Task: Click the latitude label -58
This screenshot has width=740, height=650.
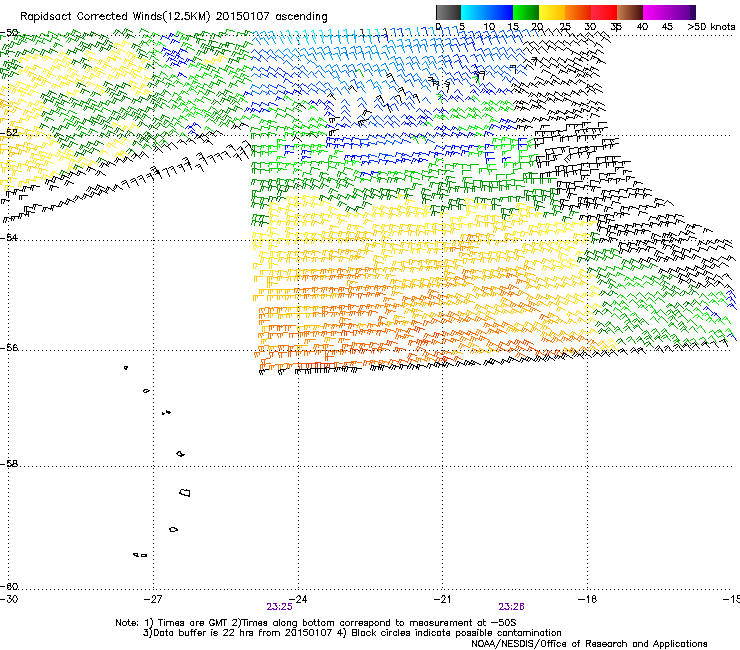Action: [9, 464]
